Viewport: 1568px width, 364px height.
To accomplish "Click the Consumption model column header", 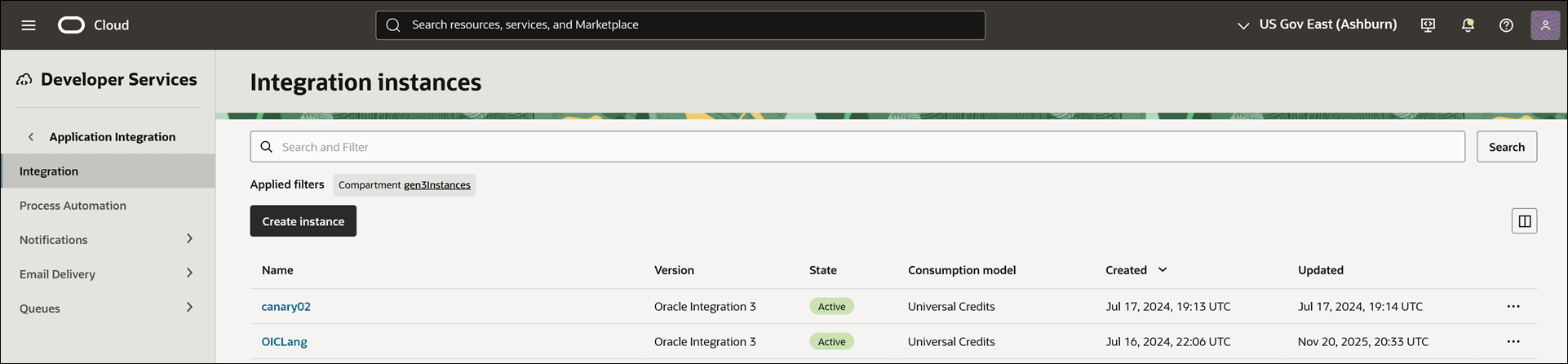I will point(962,270).
